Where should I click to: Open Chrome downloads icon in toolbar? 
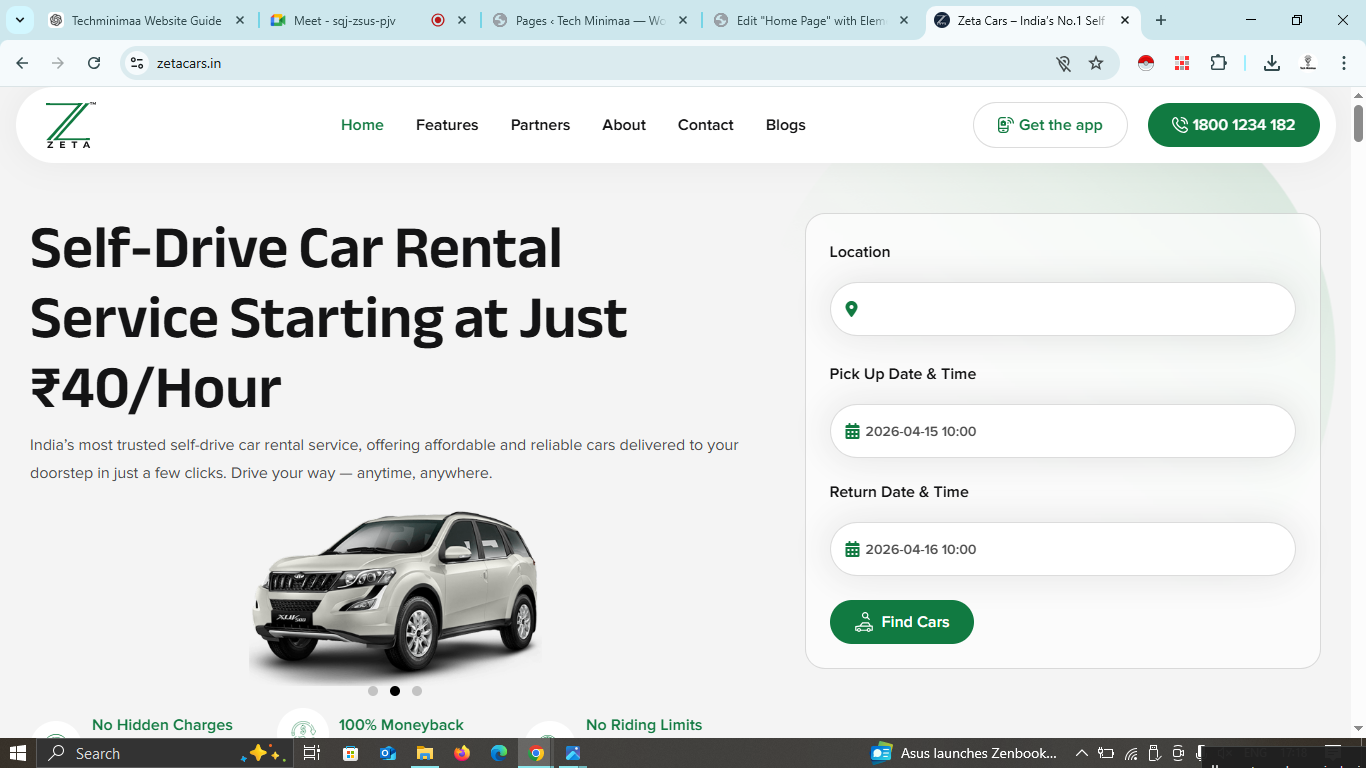point(1271,63)
